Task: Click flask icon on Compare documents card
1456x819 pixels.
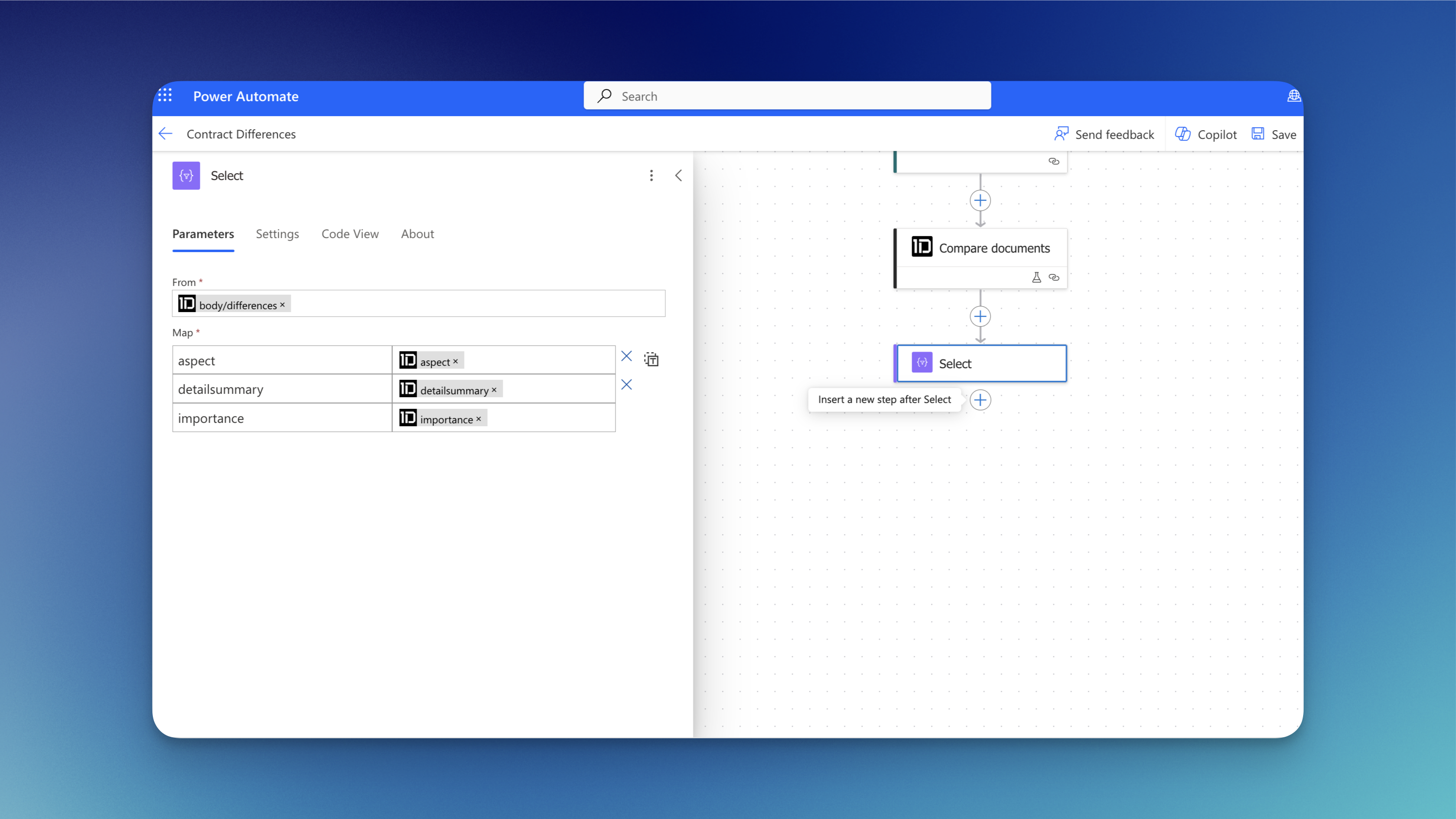Action: pyautogui.click(x=1036, y=278)
